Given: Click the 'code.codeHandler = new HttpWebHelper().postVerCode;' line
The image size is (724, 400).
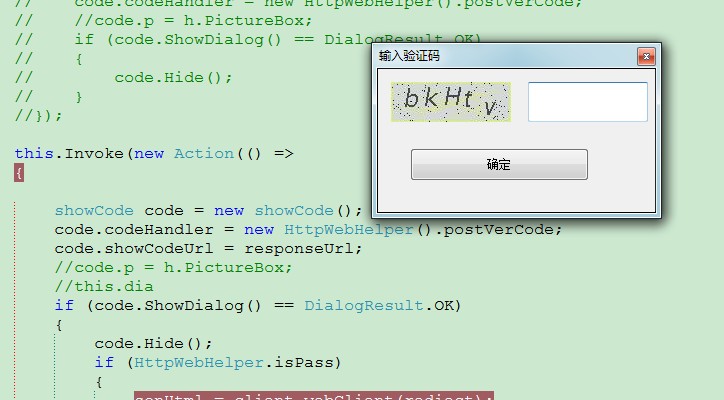Looking at the screenshot, I should click(x=308, y=230).
